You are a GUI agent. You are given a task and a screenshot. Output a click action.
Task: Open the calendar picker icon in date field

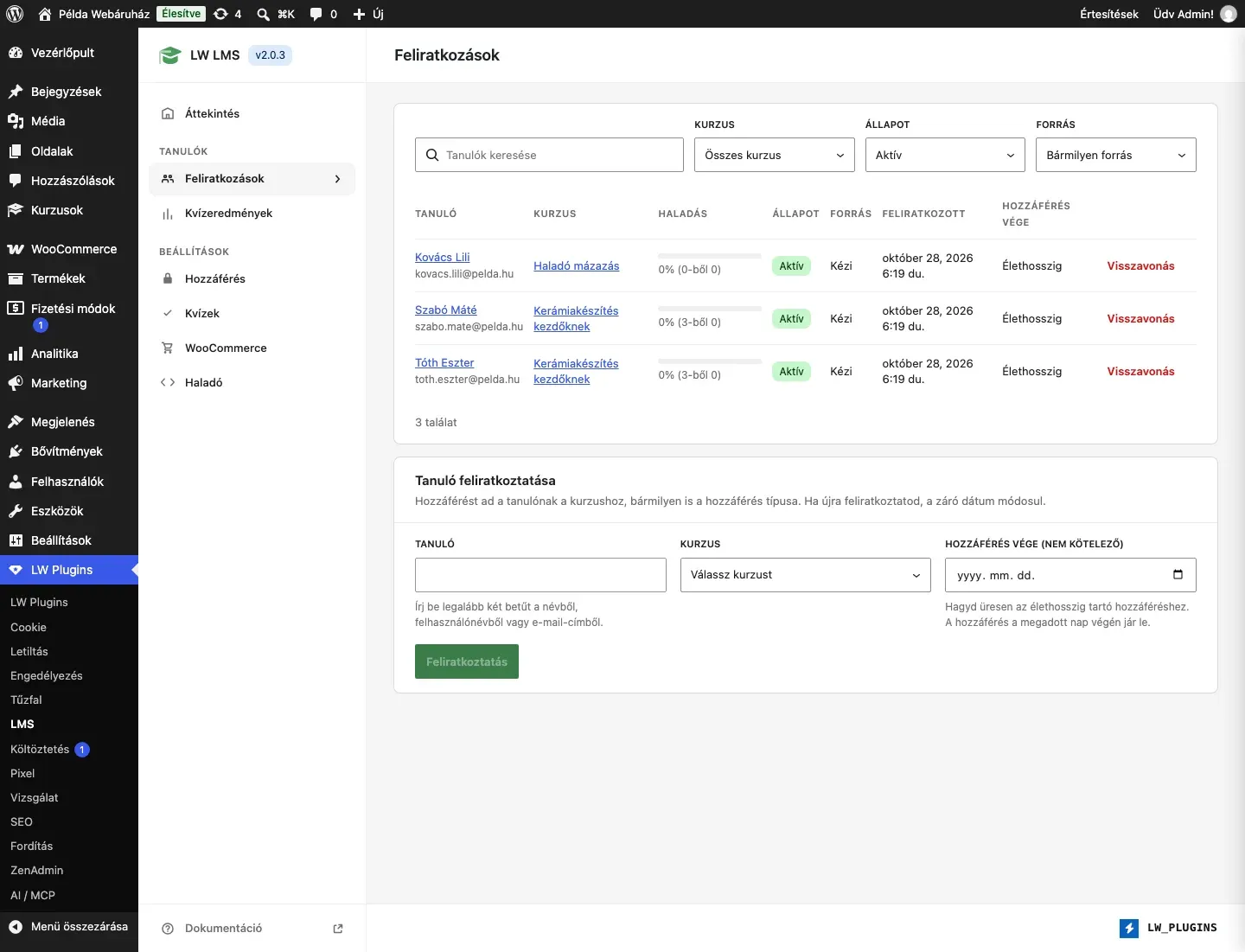(x=1178, y=575)
